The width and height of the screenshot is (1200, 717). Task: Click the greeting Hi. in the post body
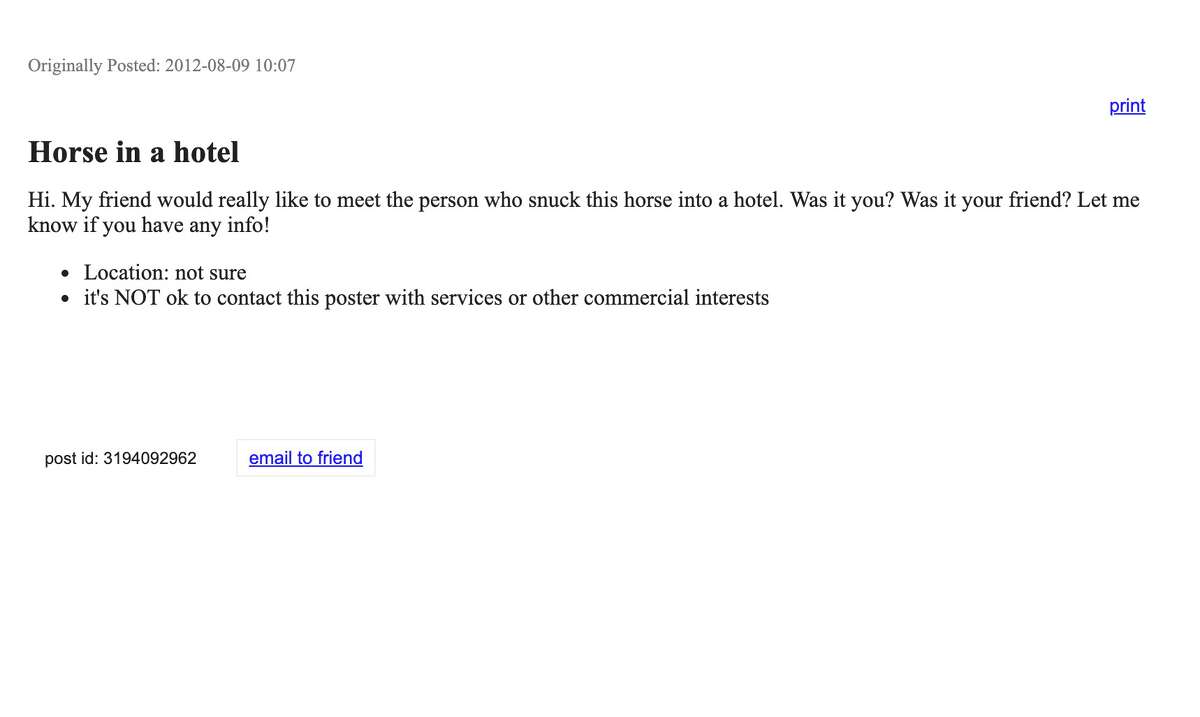41,199
